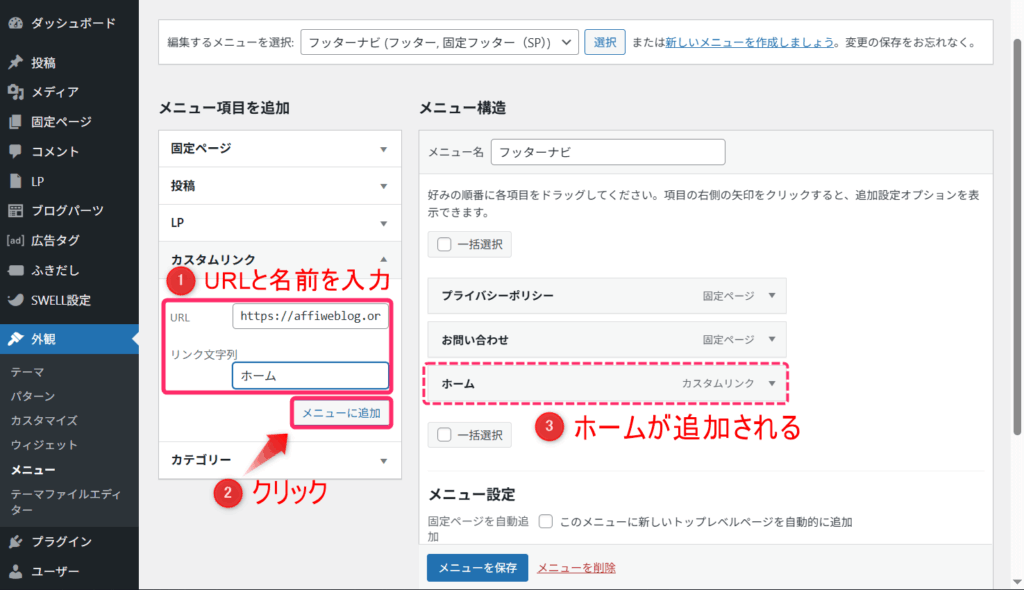Click the リンク文字列 field containing ホーム
Image resolution: width=1024 pixels, height=590 pixels.
310,376
